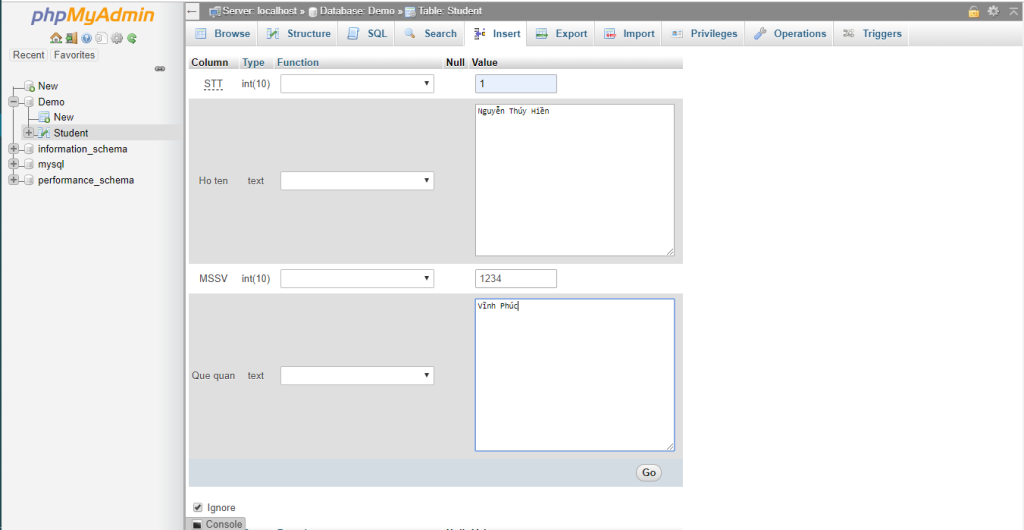This screenshot has height=530, width=1024.
Task: Click the Console icon at bottom
Action: 197,525
